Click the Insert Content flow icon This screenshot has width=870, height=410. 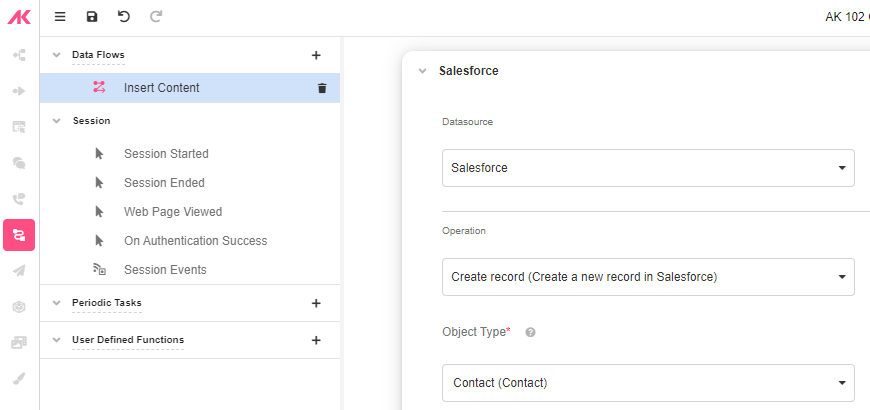pyautogui.click(x=99, y=87)
